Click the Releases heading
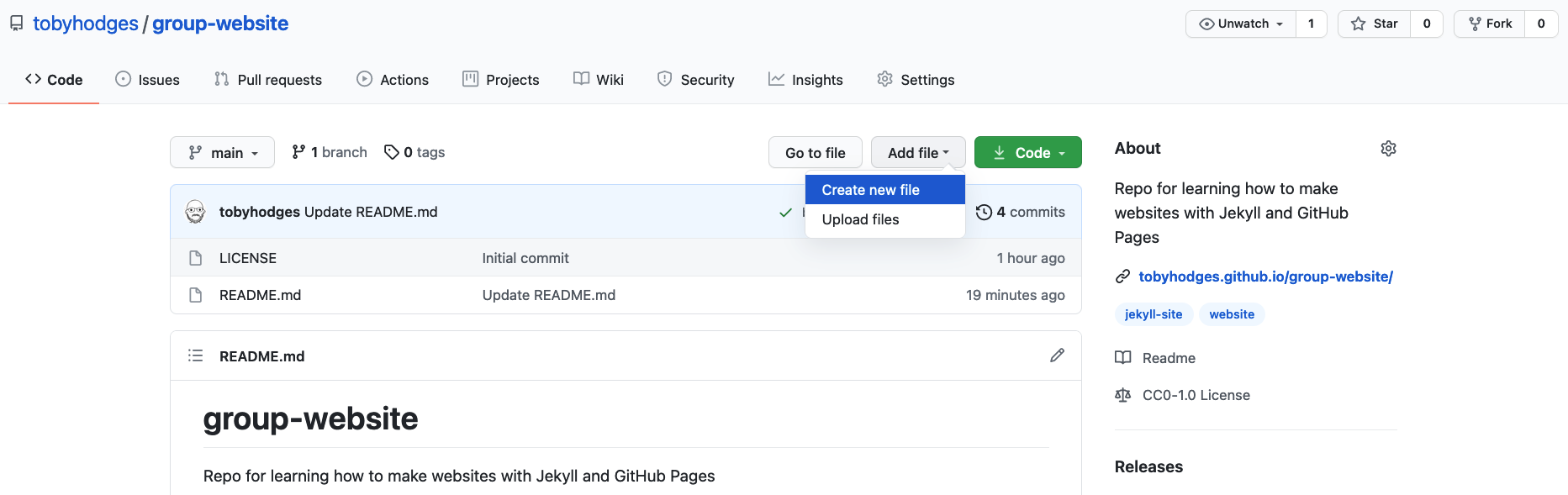1568x495 pixels. coord(1148,466)
